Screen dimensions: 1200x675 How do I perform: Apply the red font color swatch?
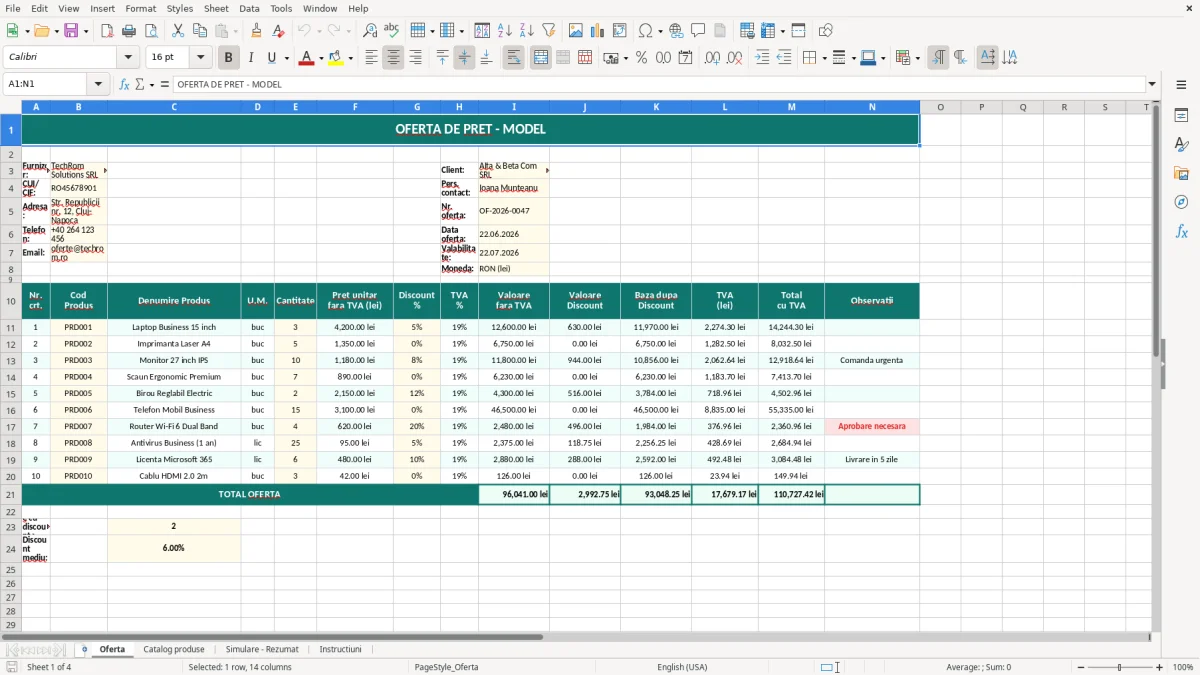[x=306, y=58]
